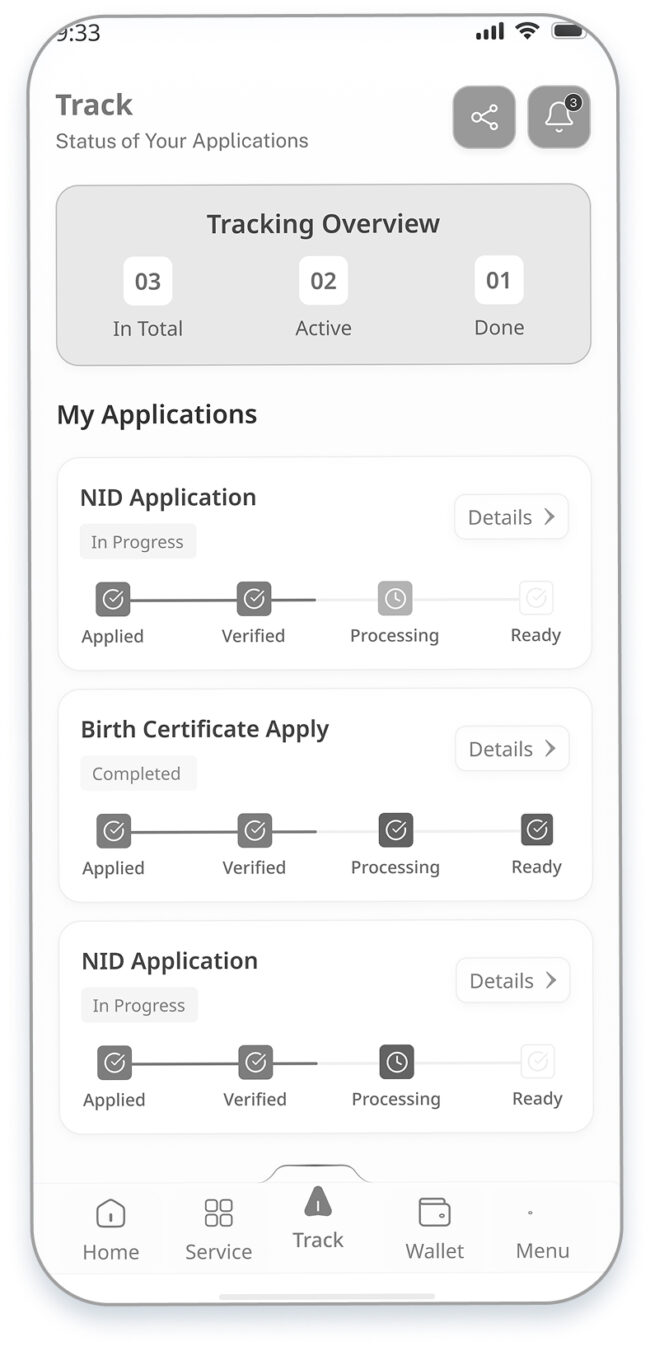Tap the Processing clock icon in first NID card
This screenshot has width=650, height=1346.
[x=395, y=598]
